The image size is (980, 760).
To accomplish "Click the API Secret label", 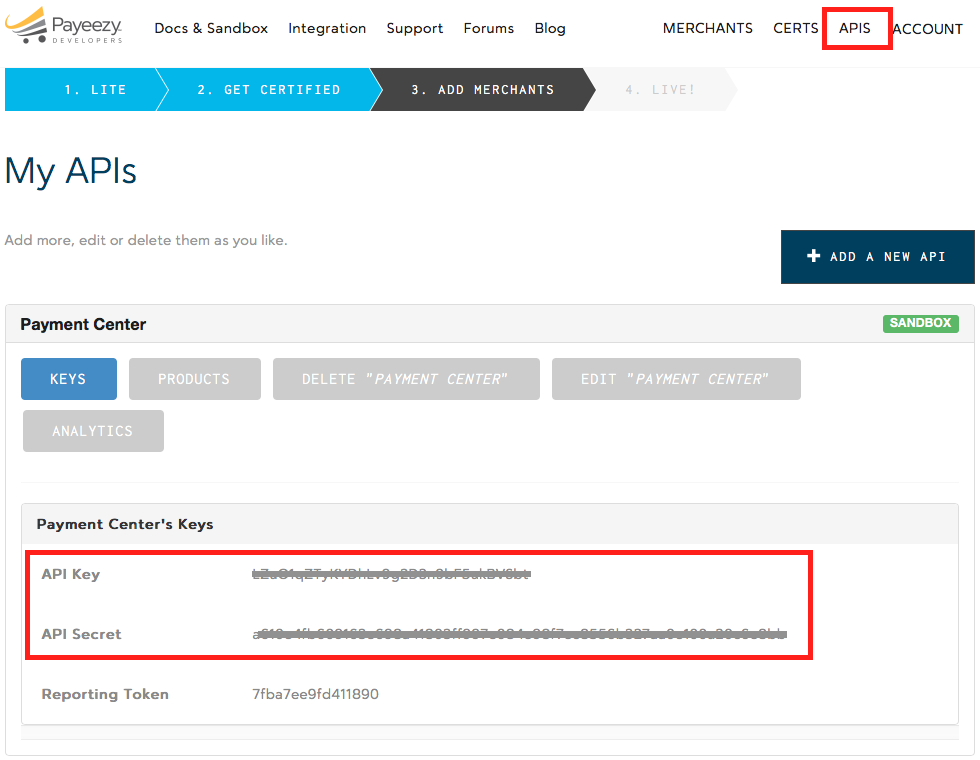I will click(81, 634).
